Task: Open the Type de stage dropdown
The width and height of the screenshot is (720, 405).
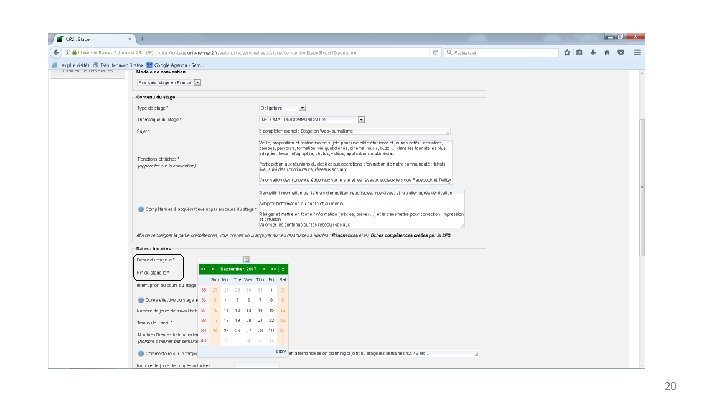Action: (282, 108)
